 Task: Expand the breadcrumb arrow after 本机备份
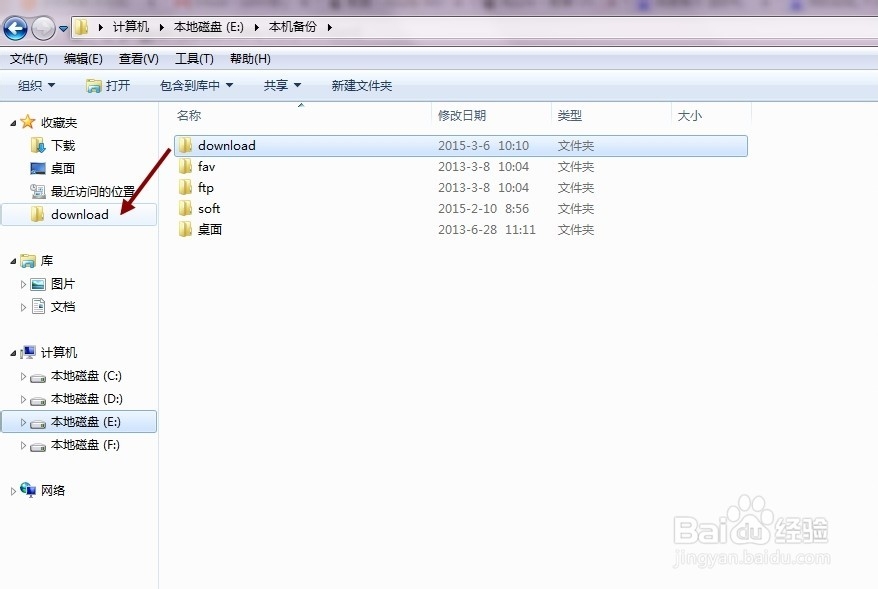(329, 27)
